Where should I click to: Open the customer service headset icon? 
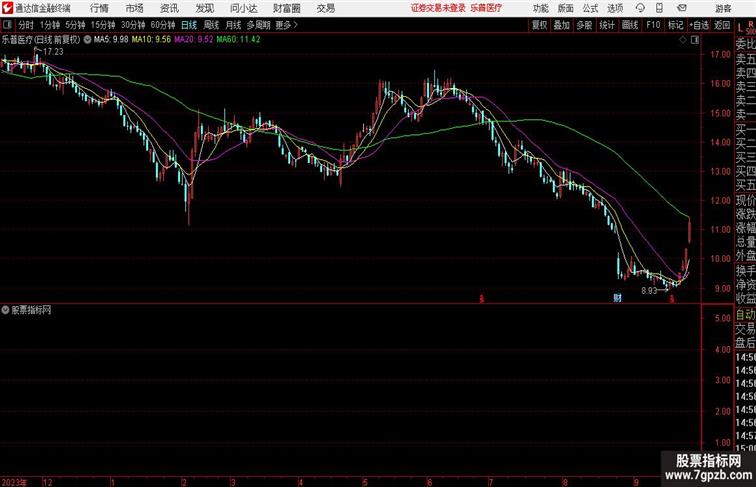tap(640, 8)
